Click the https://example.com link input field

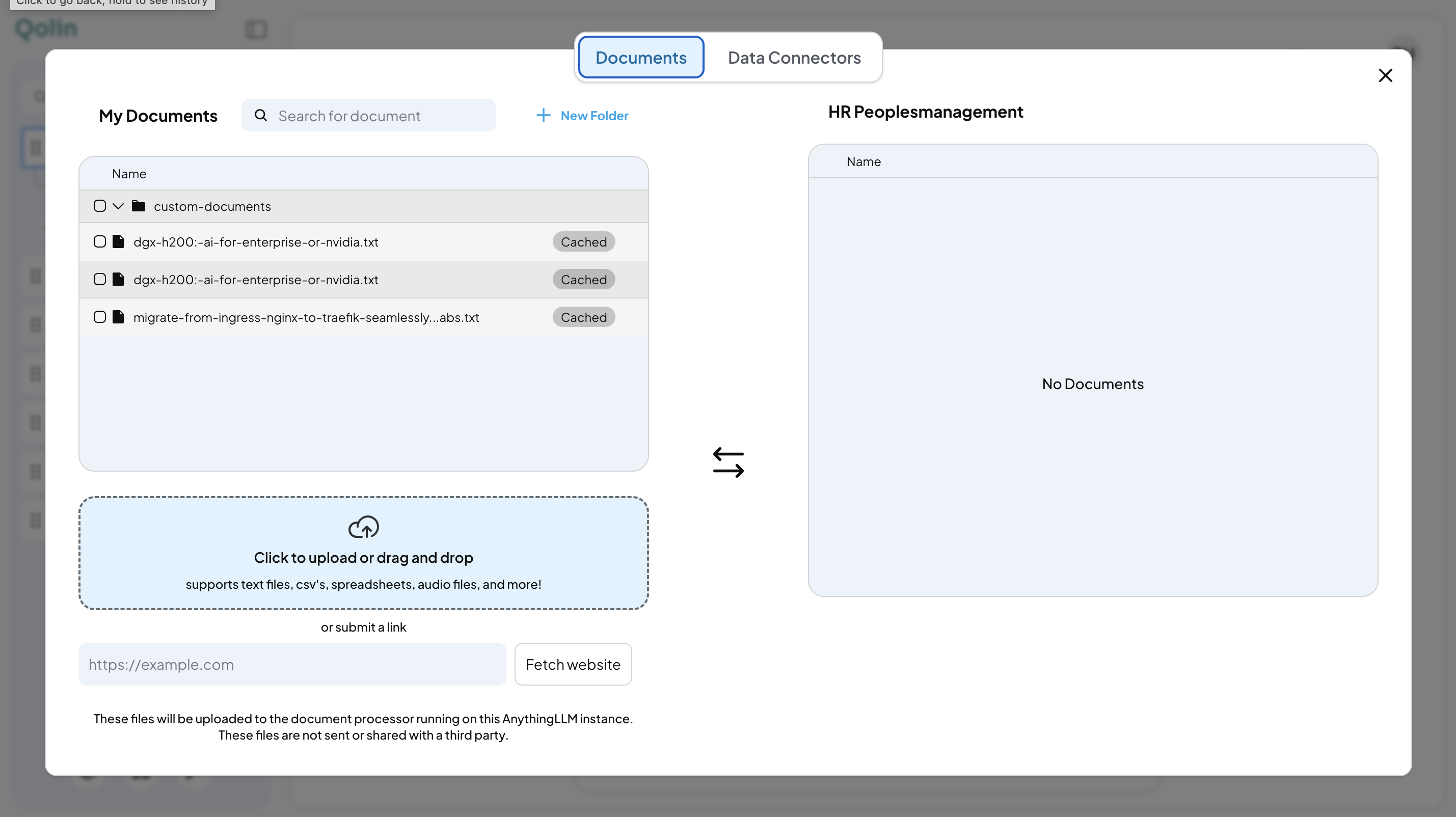[x=291, y=664]
